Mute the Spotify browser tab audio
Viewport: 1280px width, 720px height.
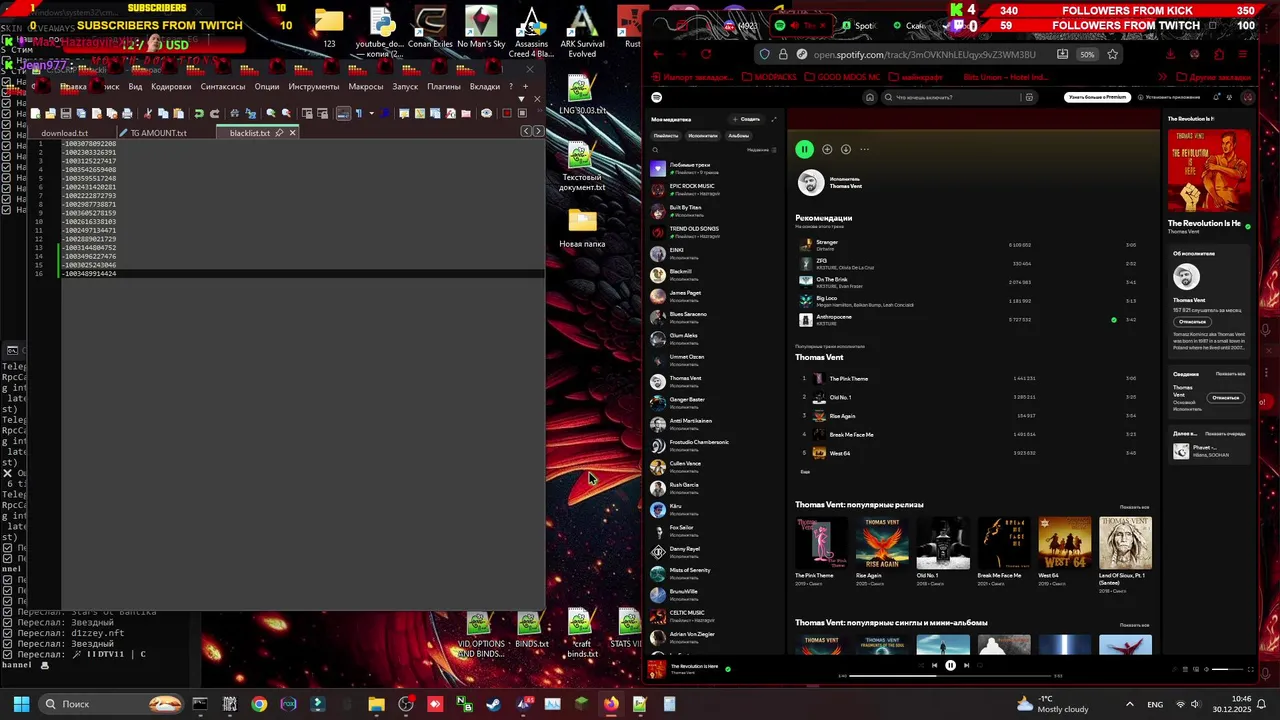click(x=795, y=25)
